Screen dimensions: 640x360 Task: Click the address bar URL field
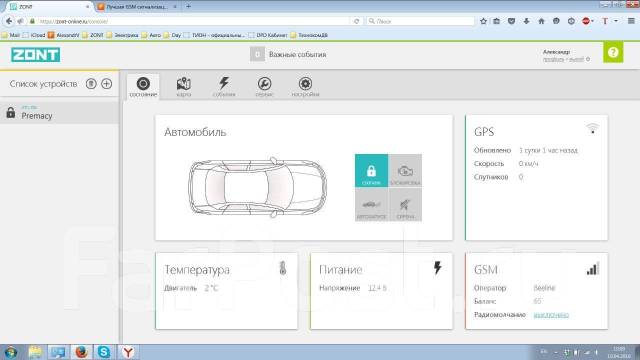194,21
